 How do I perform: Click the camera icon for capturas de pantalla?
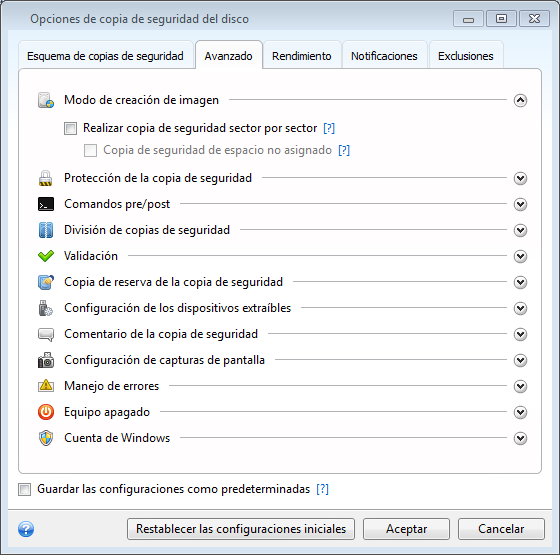coord(46,360)
